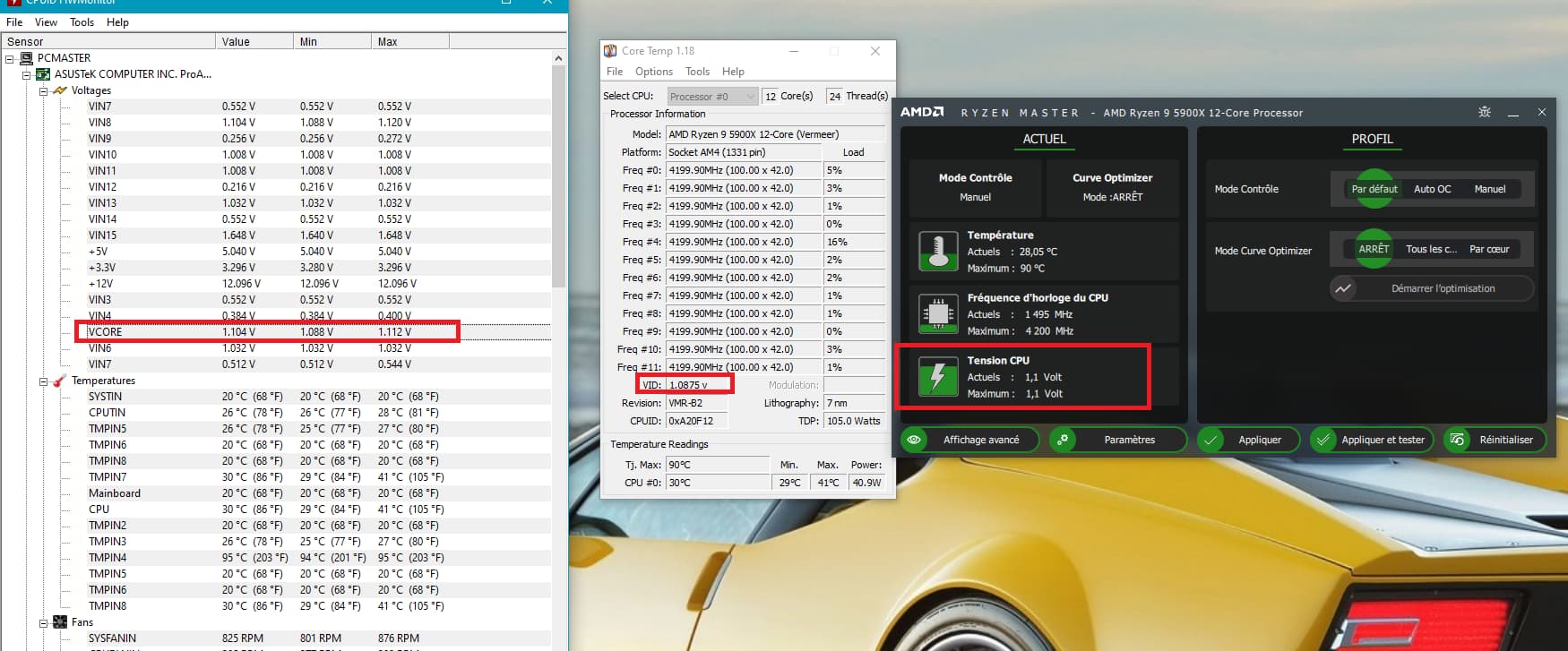This screenshot has width=1568, height=651.
Task: Click the HWMonitor vertical scrollbar thumb
Action: [x=558, y=176]
